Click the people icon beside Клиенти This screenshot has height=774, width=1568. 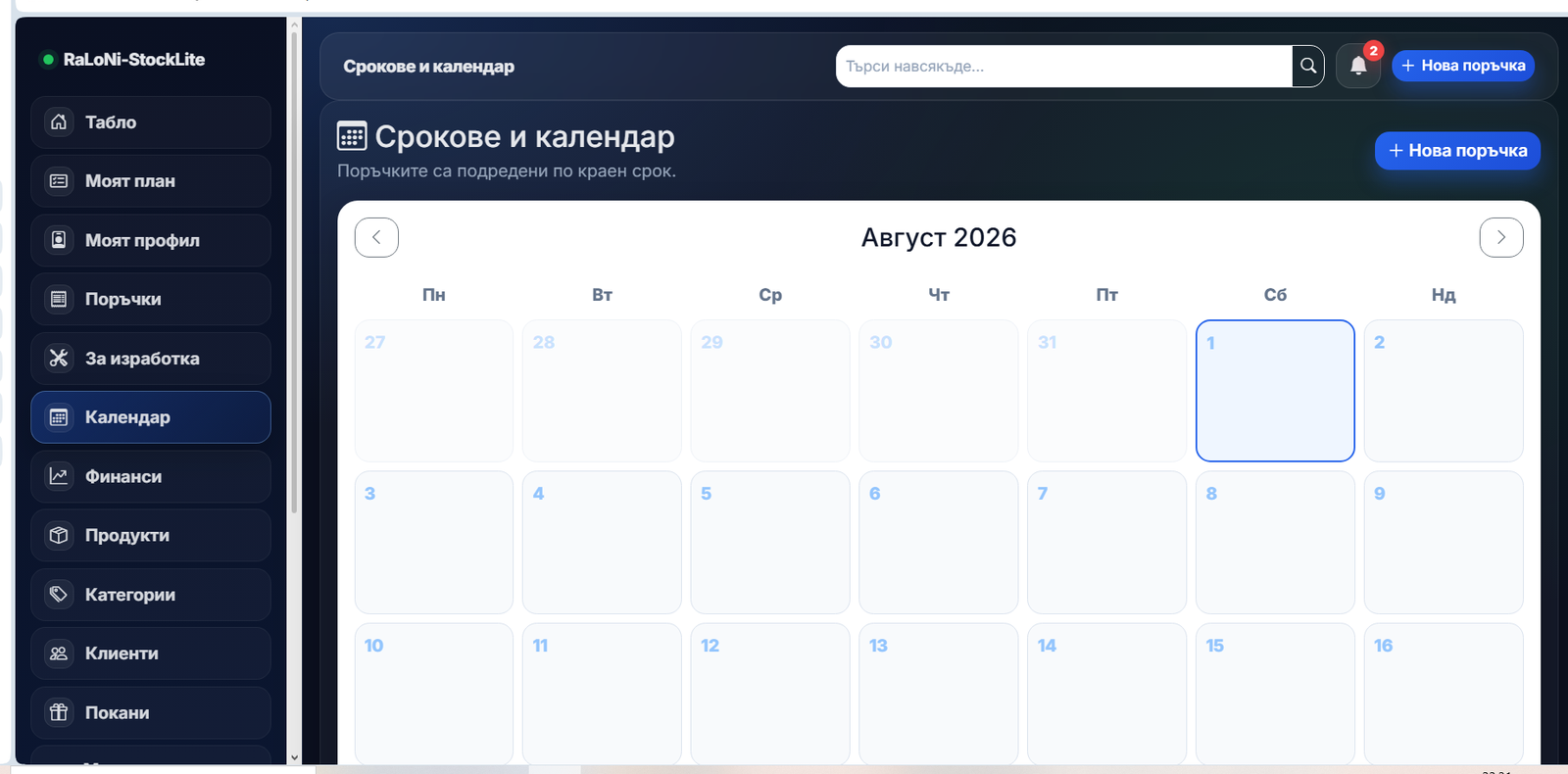tap(59, 653)
